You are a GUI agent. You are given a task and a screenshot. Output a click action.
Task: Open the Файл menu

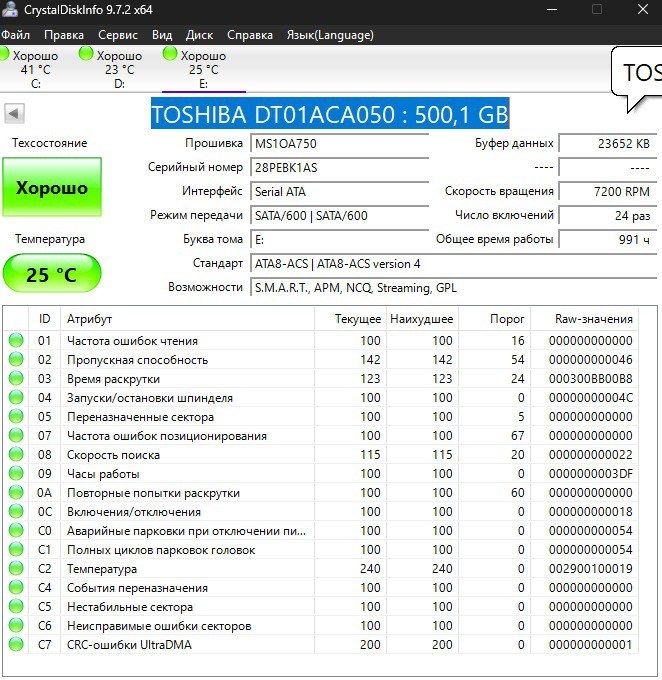[16, 35]
